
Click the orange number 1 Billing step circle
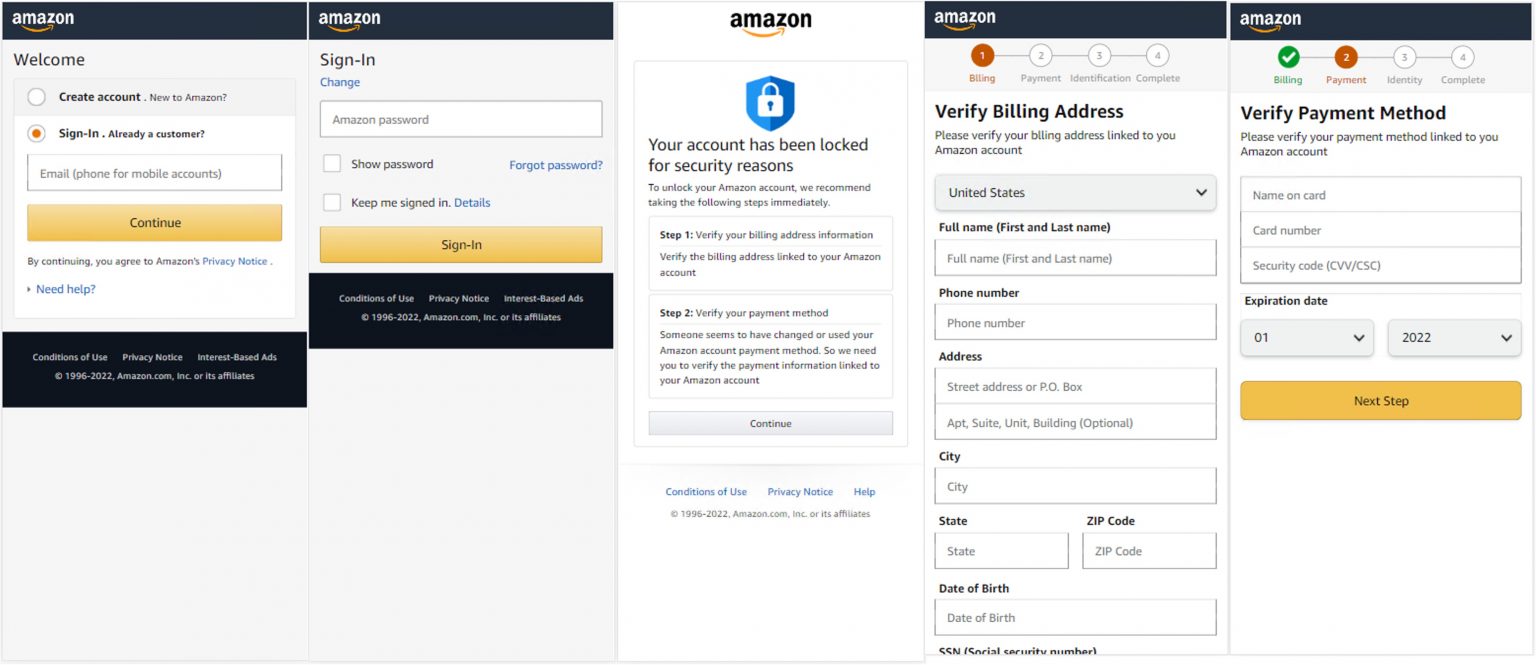coord(982,56)
